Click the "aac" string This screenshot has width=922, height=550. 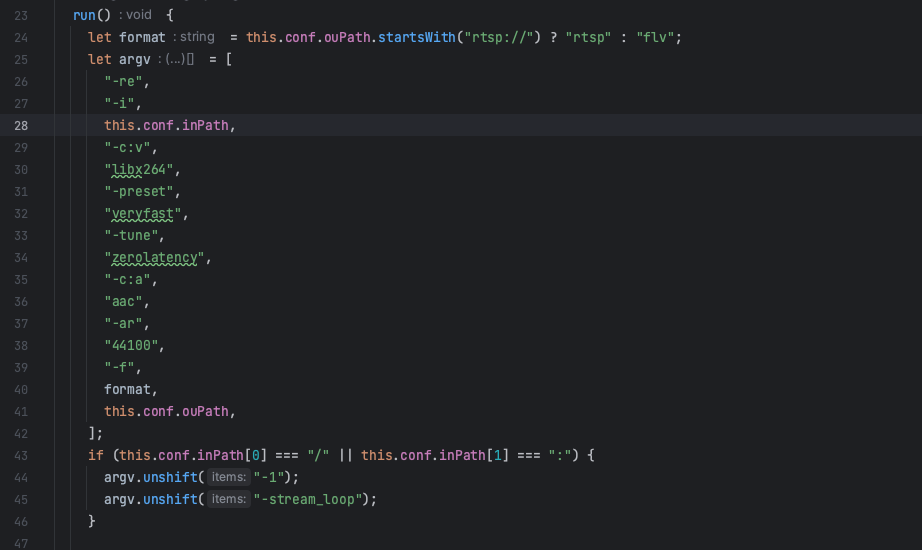point(123,302)
